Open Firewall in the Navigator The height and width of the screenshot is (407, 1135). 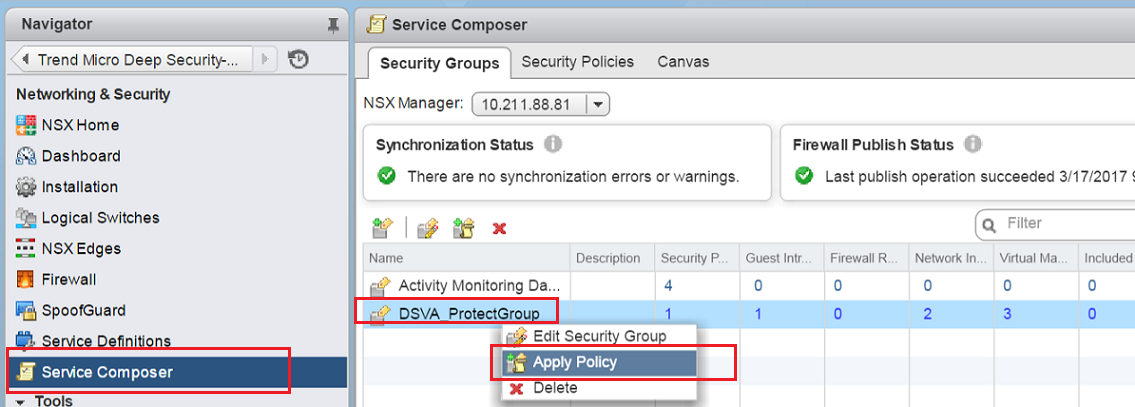[x=69, y=280]
